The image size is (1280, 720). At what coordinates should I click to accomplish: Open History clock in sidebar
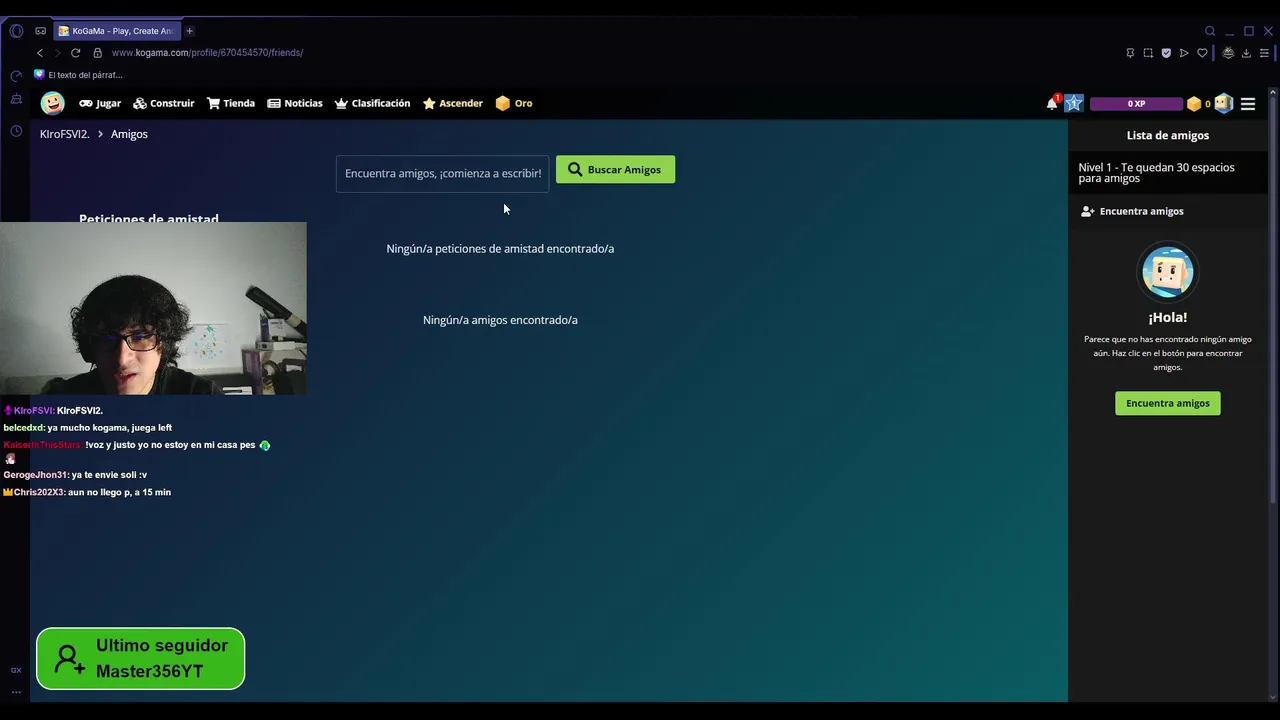click(16, 131)
